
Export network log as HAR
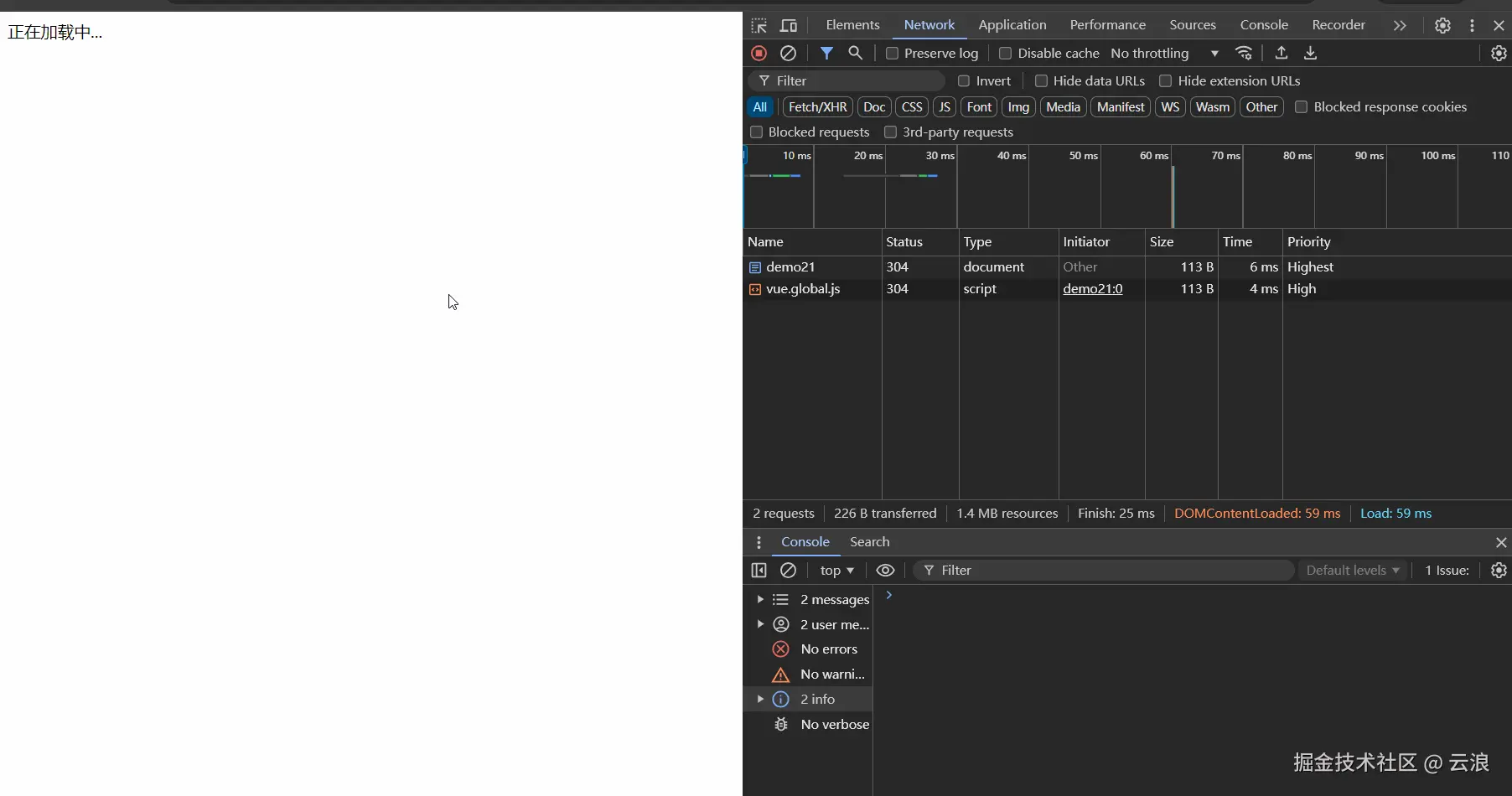1310,53
